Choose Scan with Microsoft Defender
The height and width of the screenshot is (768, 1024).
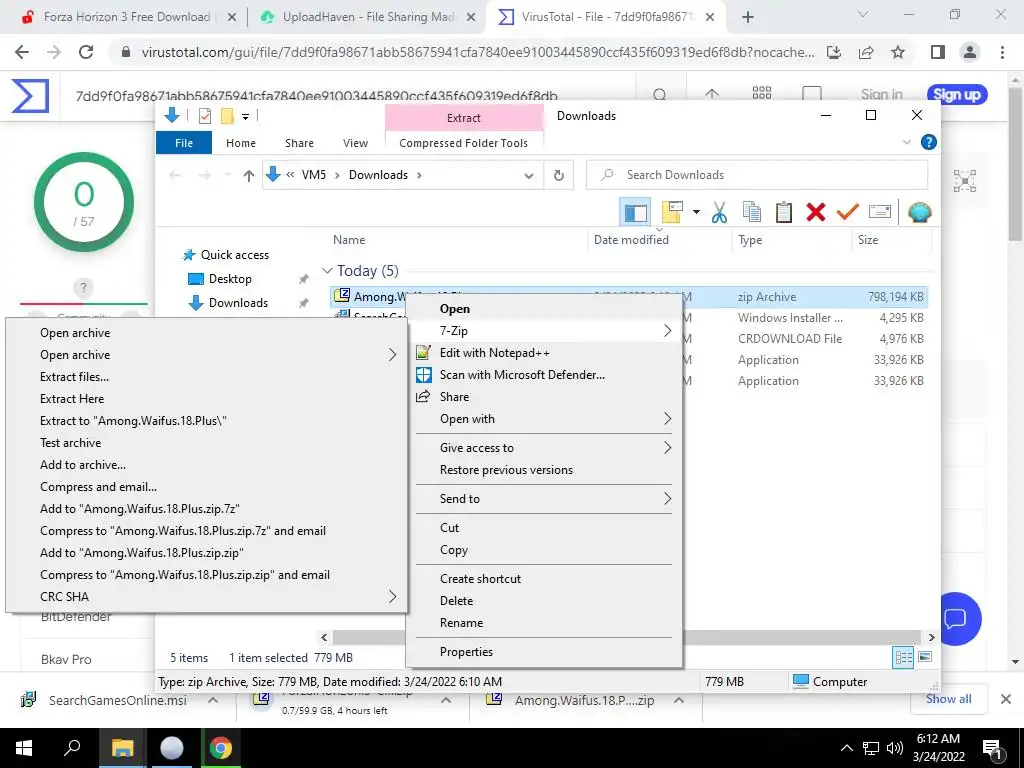coord(543,375)
